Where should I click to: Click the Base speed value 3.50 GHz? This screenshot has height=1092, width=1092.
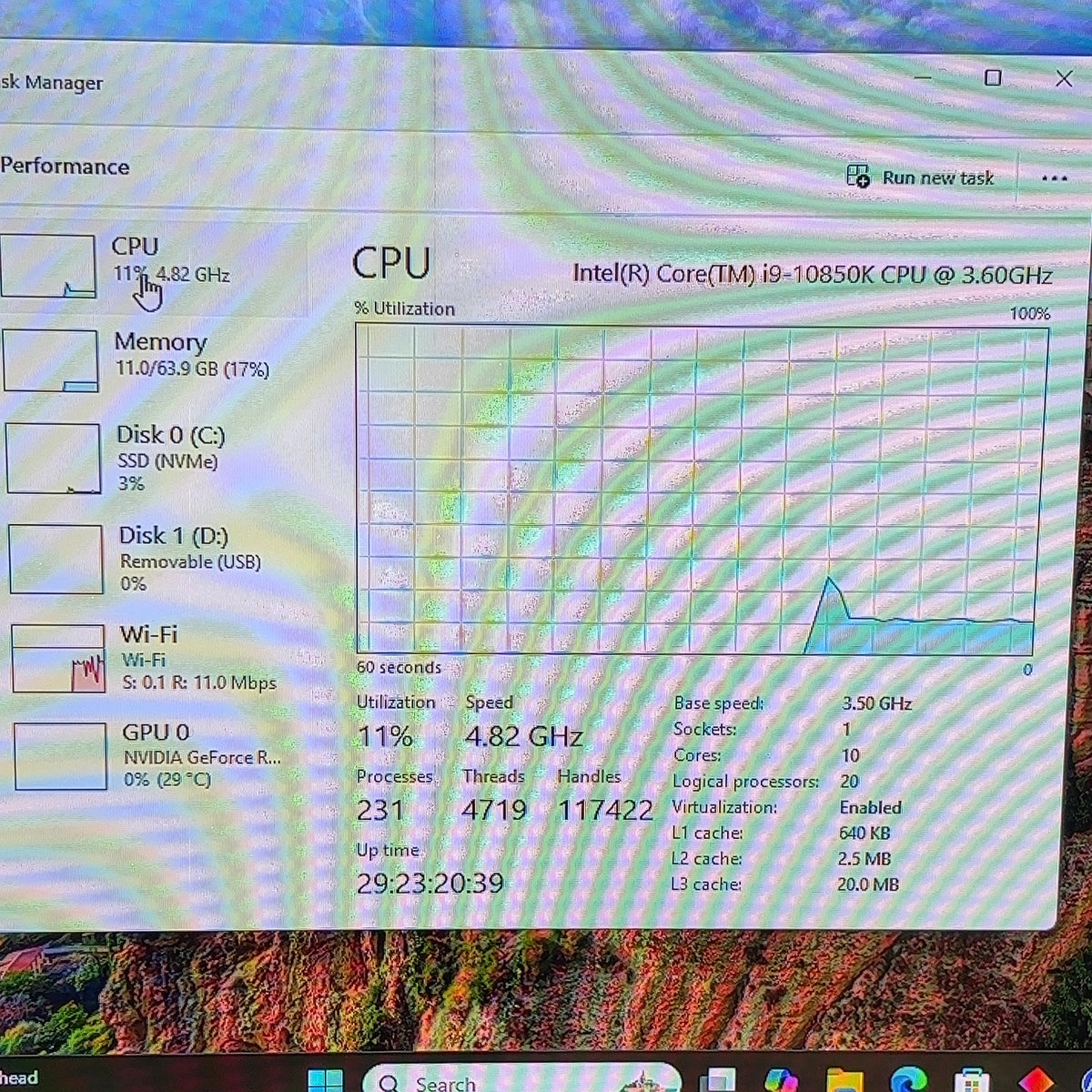point(876,703)
